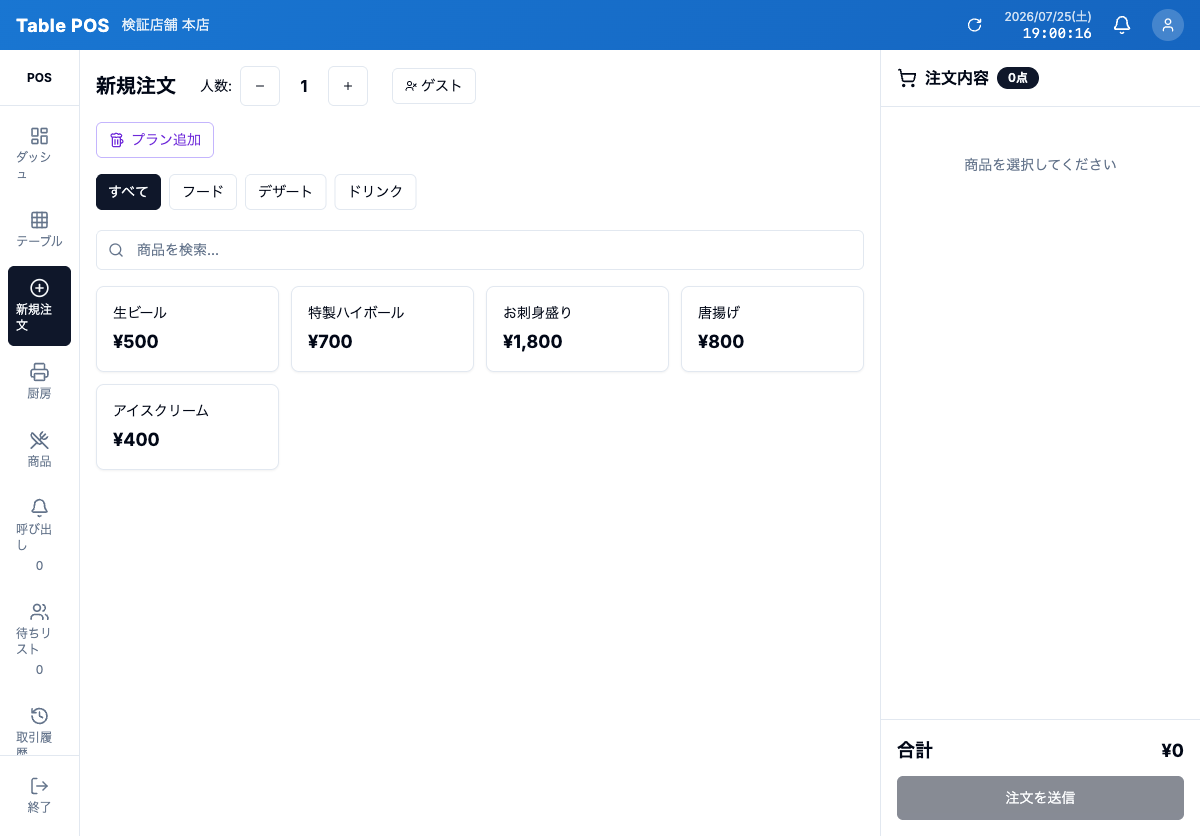1200x836 pixels.
Task: Select the すべて category tab
Action: coord(128,192)
